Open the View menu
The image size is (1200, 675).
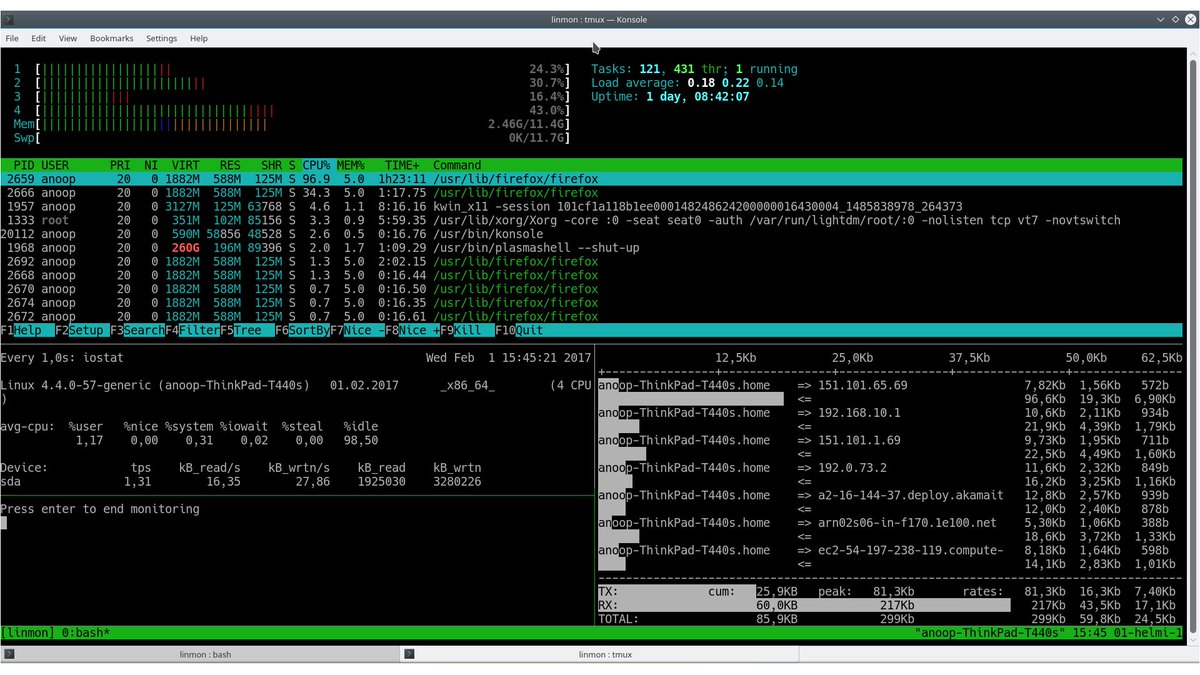point(68,38)
